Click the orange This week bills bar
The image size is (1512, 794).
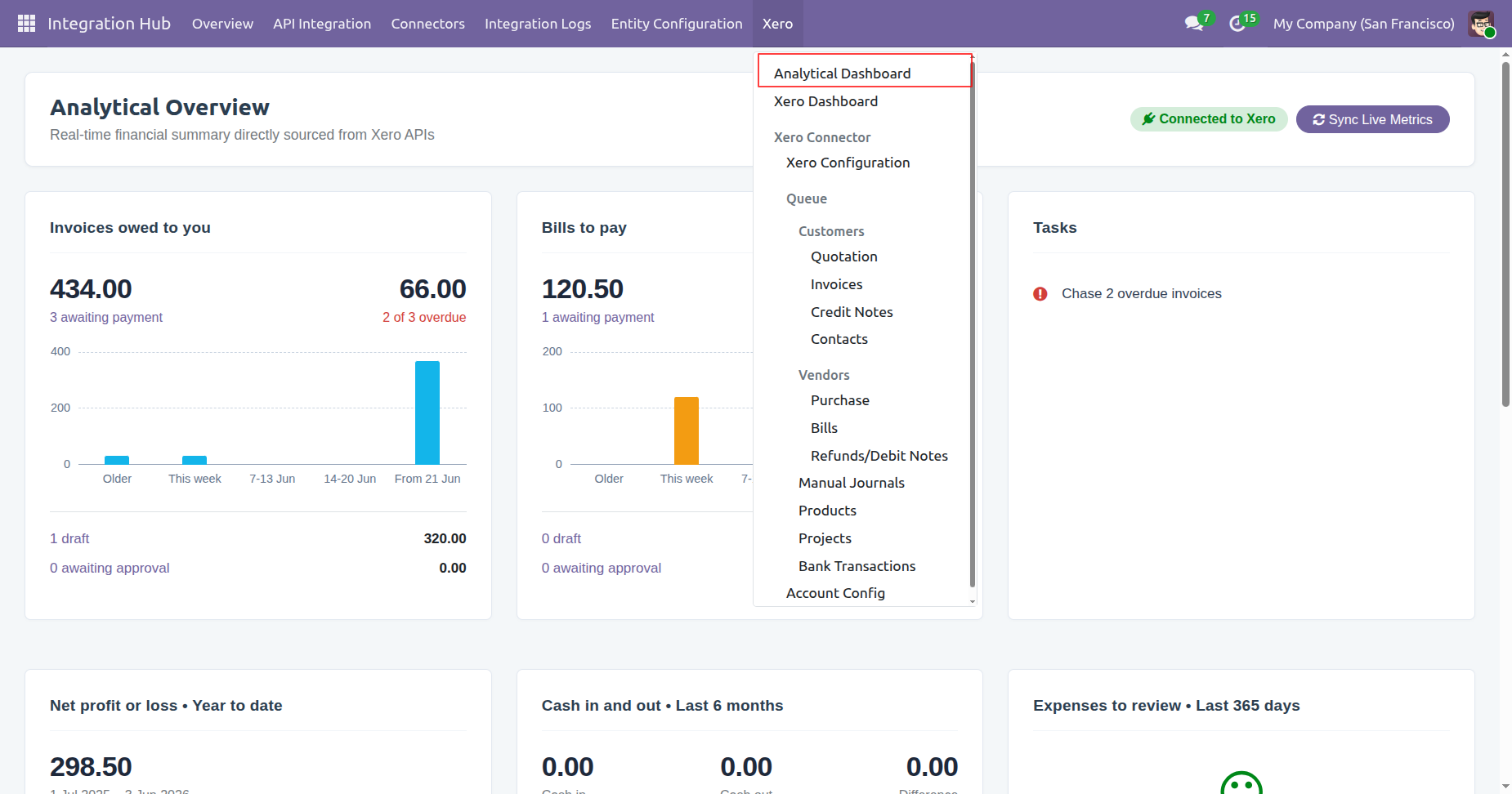coord(687,430)
